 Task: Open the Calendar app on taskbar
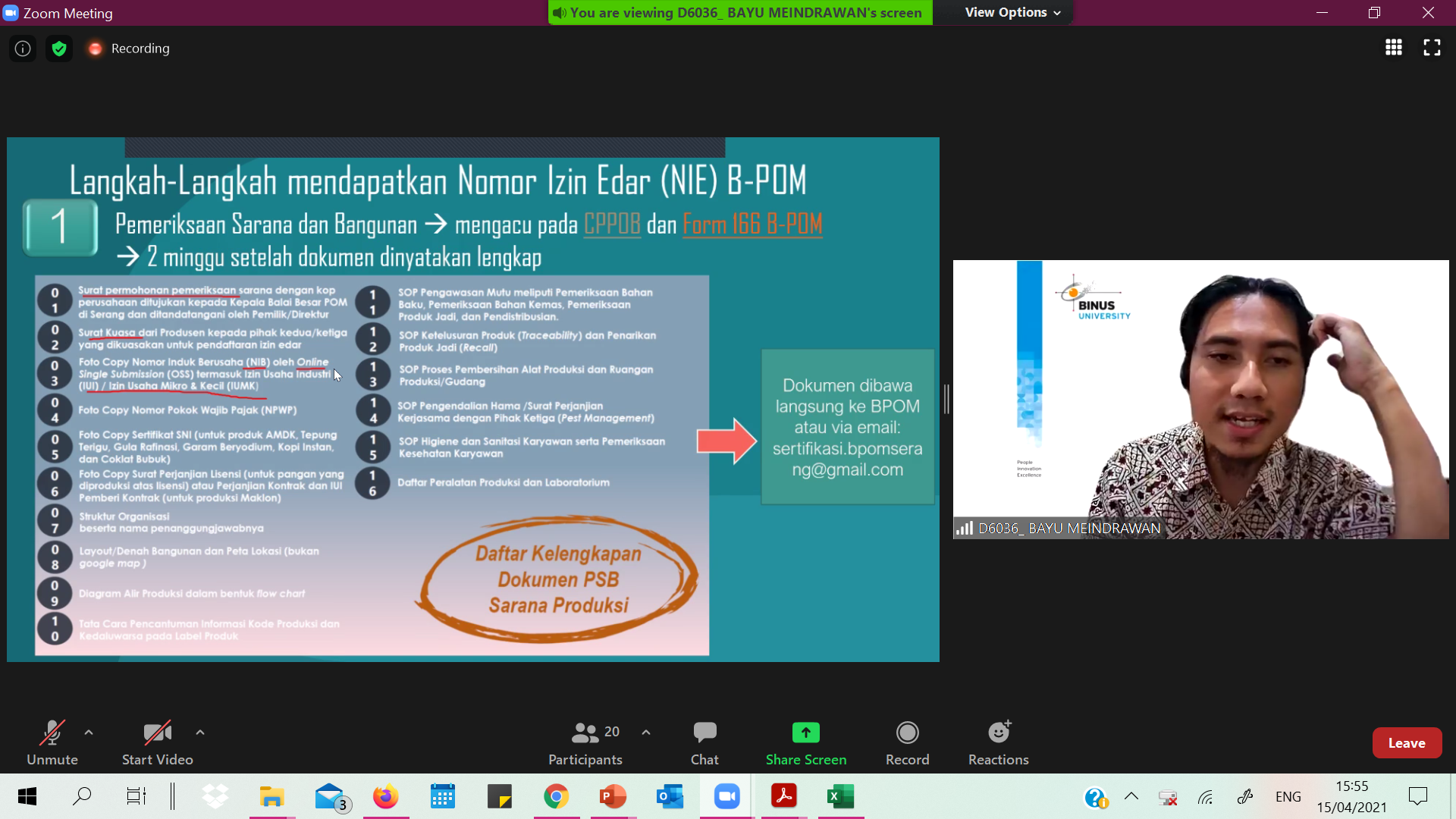[442, 796]
